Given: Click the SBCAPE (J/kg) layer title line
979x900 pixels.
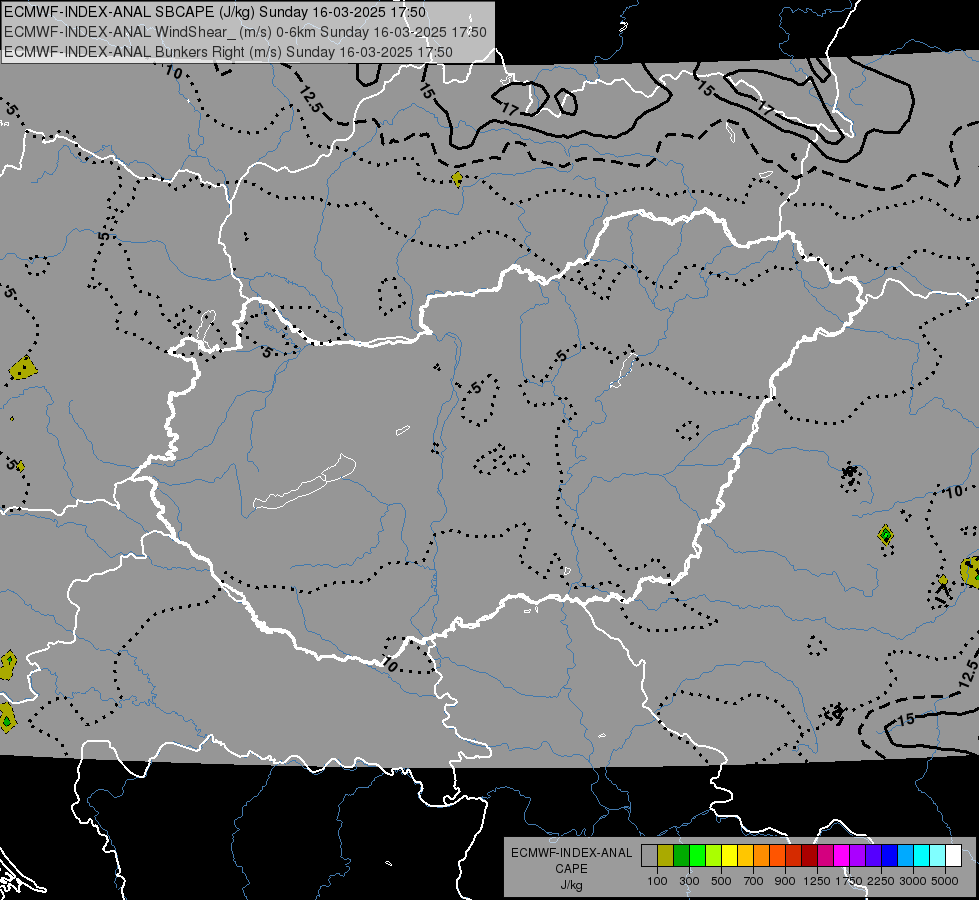Looking at the screenshot, I should pyautogui.click(x=215, y=12).
